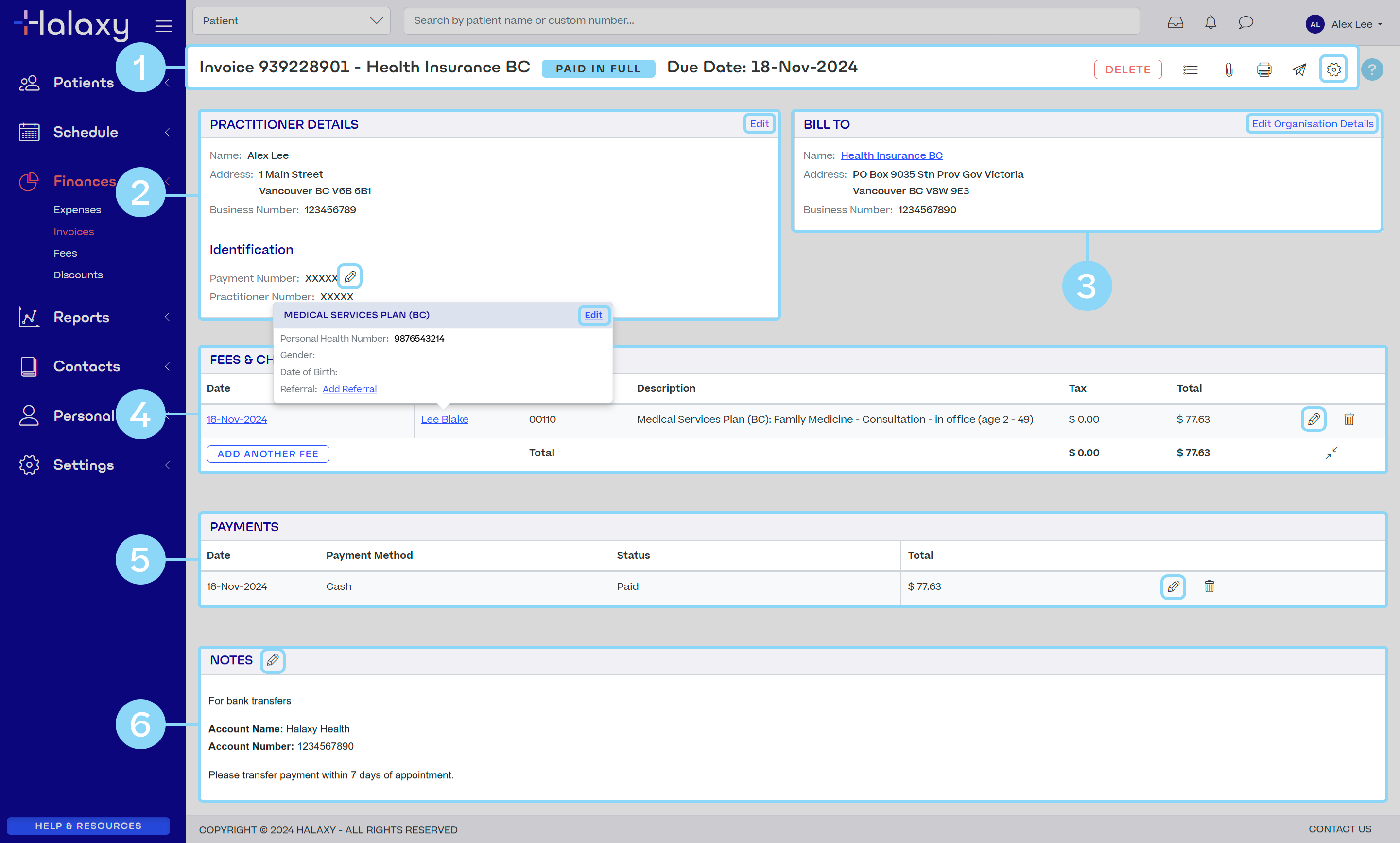Open the inbox tray icon
This screenshot has width=1400, height=843.
click(x=1175, y=23)
